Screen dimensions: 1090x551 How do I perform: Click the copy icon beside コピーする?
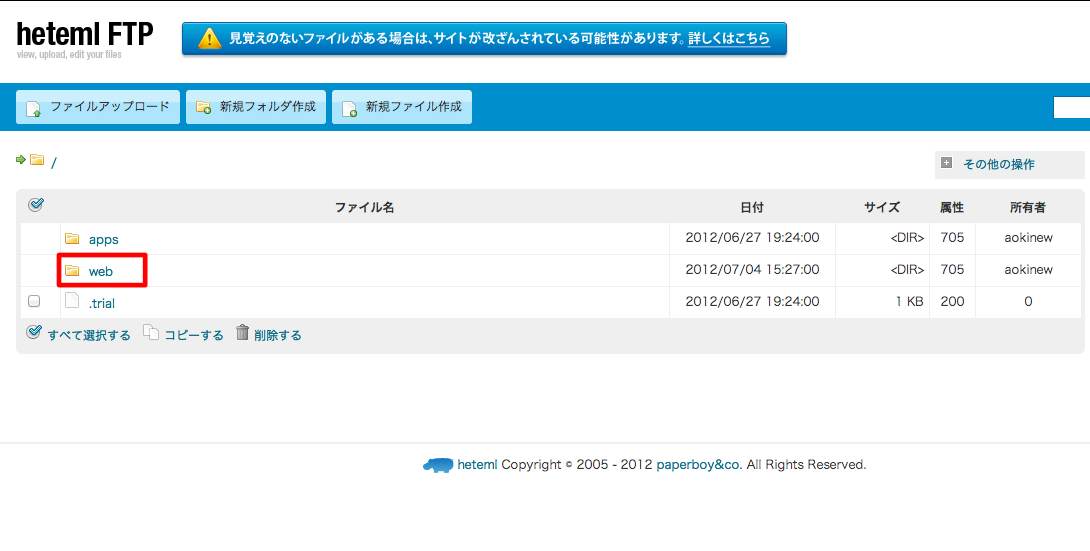150,333
